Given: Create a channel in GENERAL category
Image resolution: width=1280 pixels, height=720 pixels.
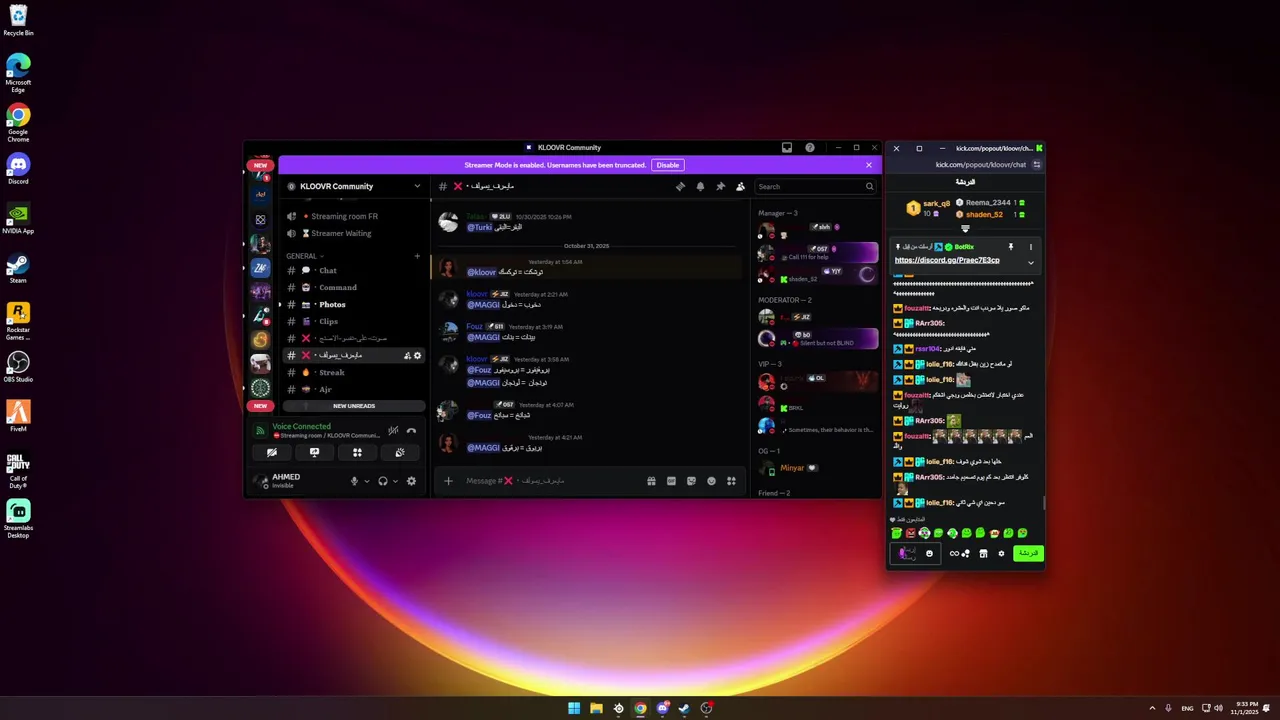Looking at the screenshot, I should click(x=417, y=256).
